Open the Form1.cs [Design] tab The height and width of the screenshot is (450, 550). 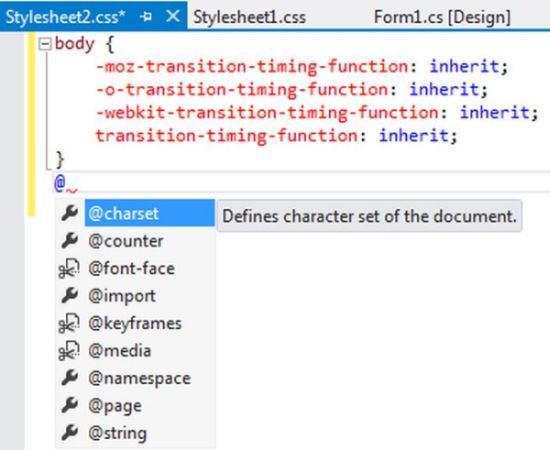point(442,17)
